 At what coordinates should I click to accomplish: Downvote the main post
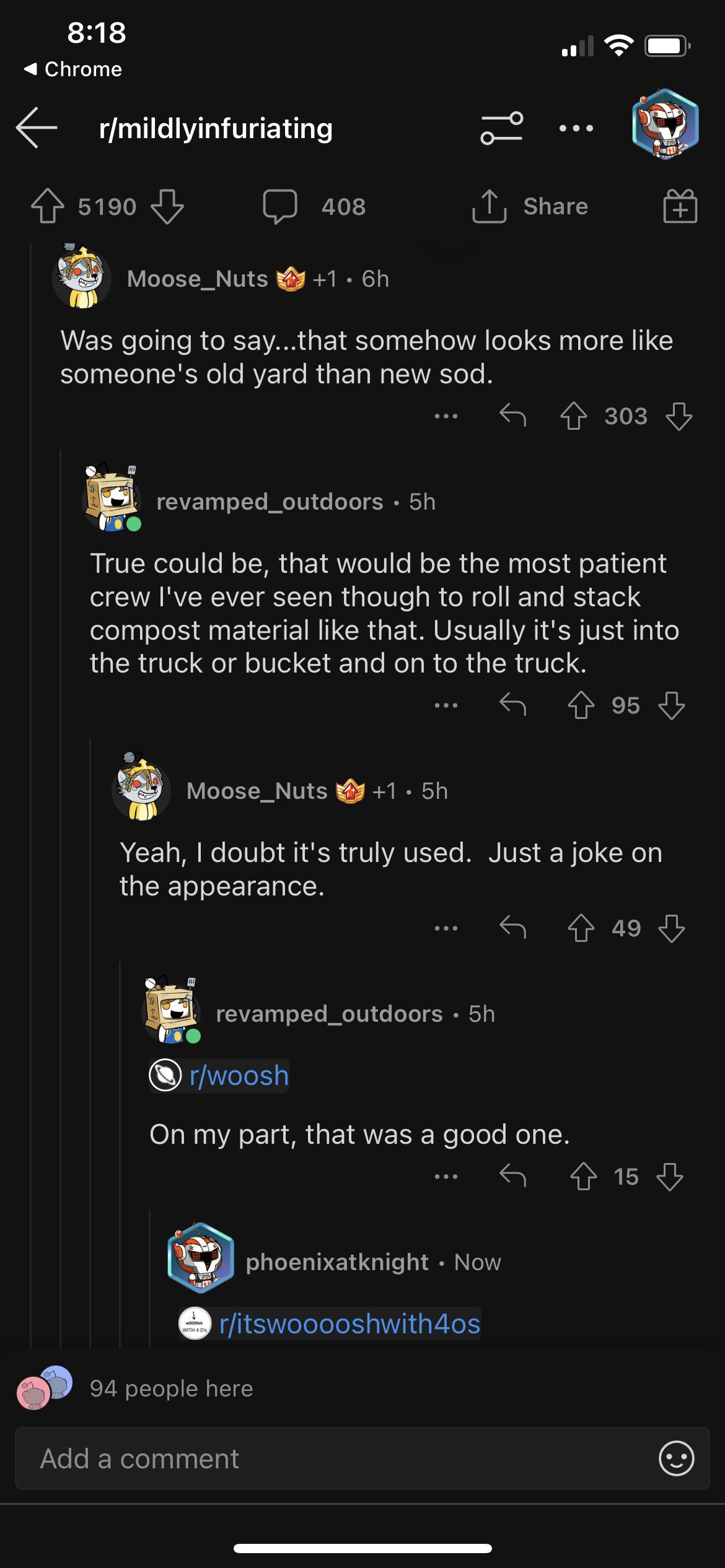click(x=167, y=206)
